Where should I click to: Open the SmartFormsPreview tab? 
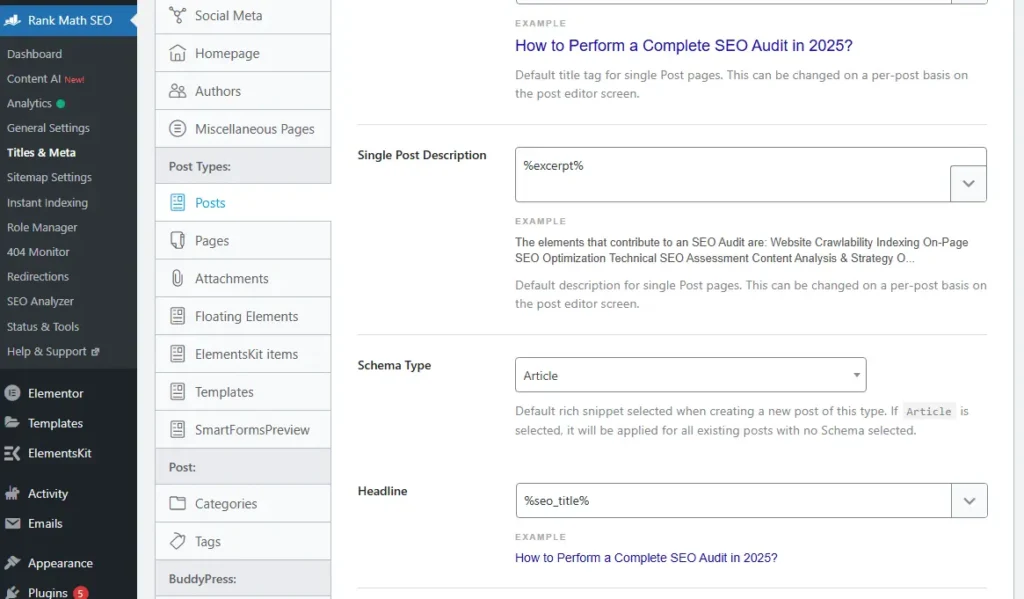243,430
